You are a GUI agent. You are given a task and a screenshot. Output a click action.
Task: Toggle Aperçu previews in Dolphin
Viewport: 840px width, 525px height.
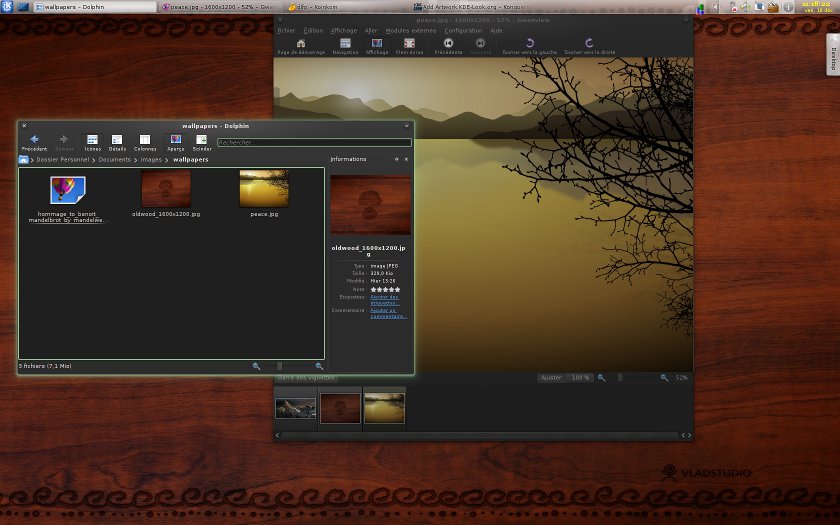tap(176, 142)
